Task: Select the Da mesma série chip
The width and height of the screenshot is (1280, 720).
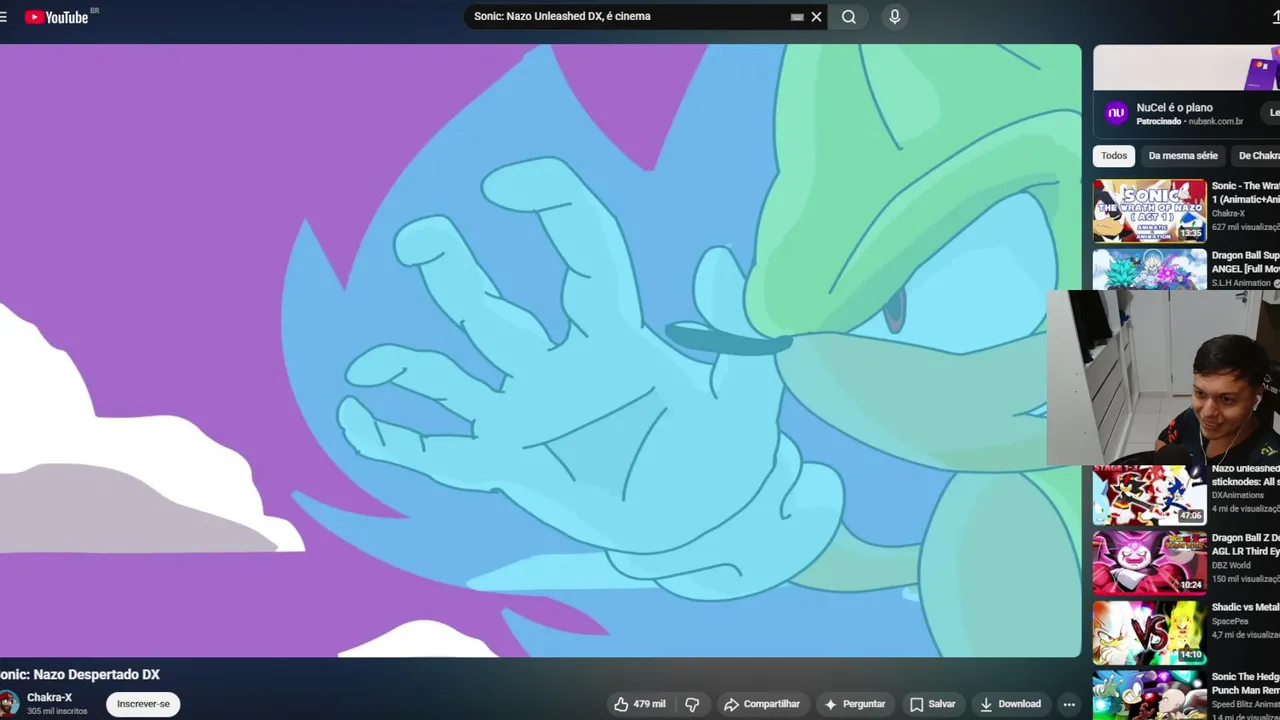Action: (1183, 156)
